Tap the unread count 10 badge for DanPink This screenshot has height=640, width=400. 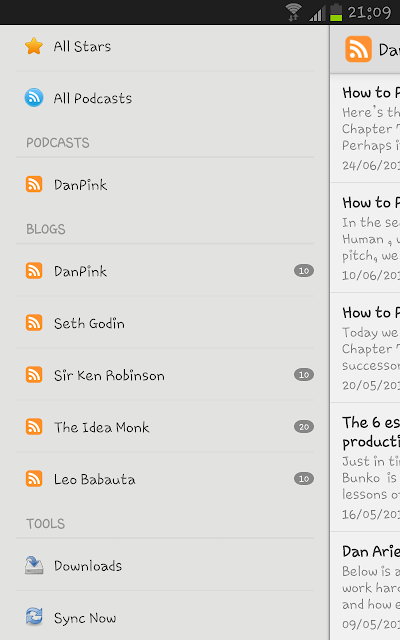click(304, 271)
